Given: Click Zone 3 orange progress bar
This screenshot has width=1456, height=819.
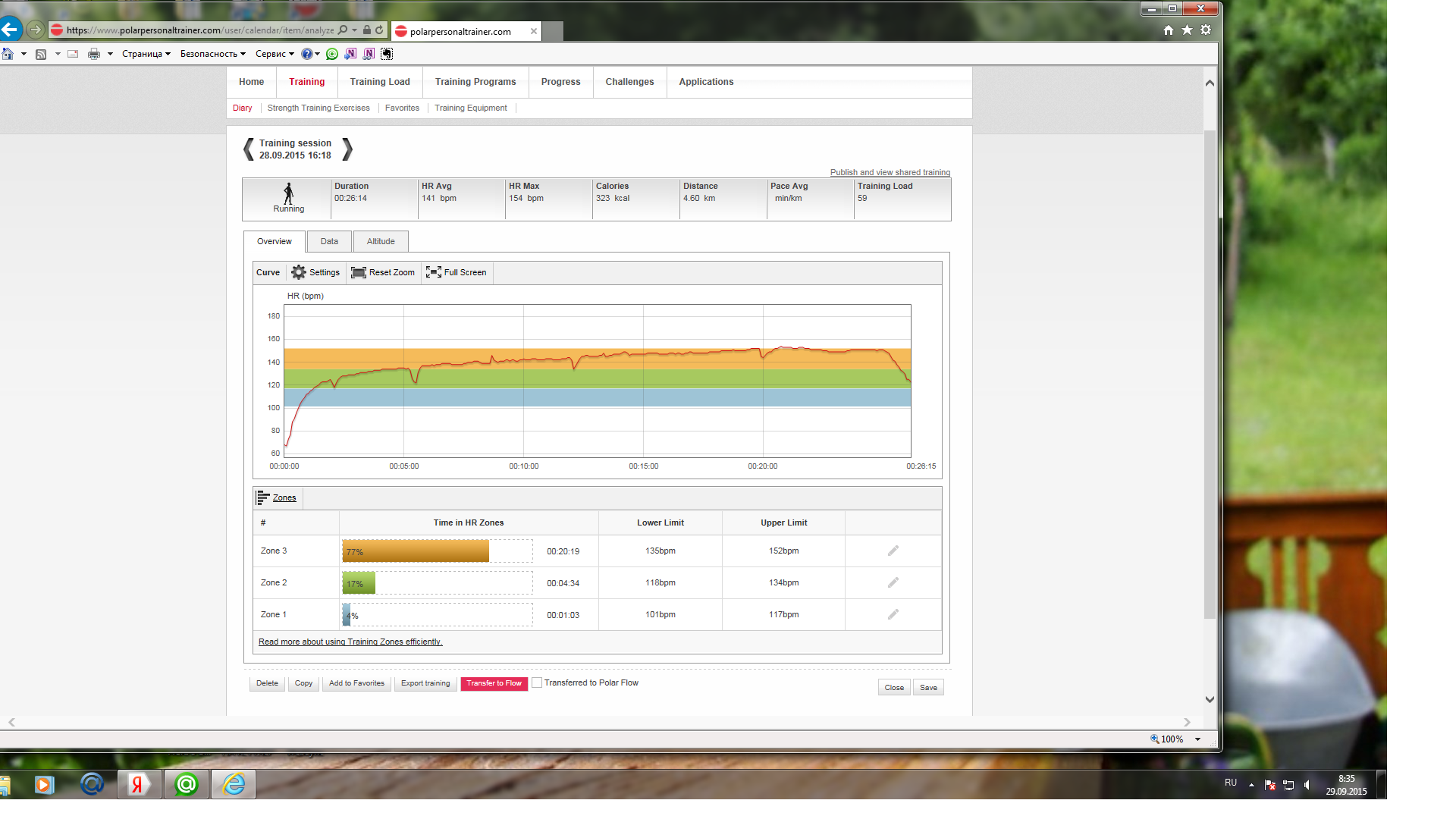Looking at the screenshot, I should coord(416,551).
